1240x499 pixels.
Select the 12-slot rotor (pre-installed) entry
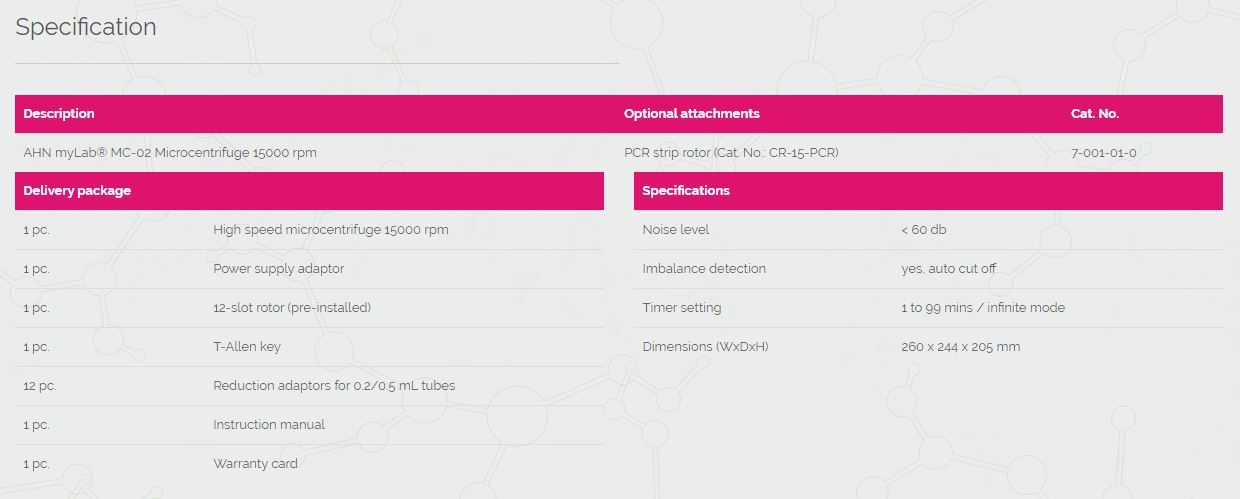point(291,308)
